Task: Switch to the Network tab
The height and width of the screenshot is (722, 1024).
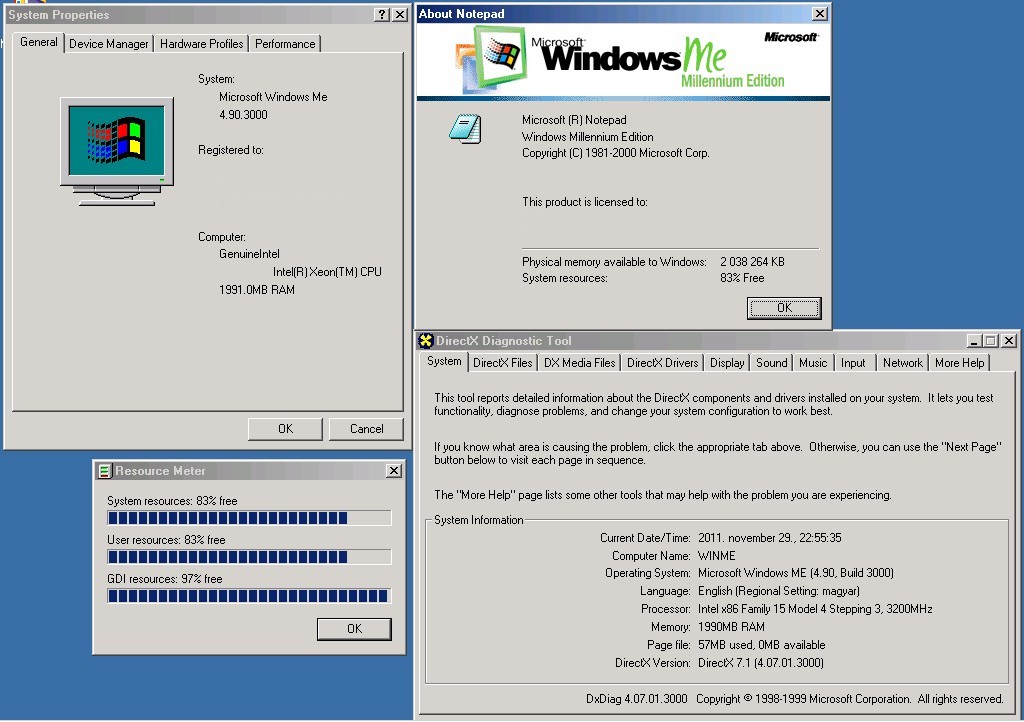Action: coord(903,363)
